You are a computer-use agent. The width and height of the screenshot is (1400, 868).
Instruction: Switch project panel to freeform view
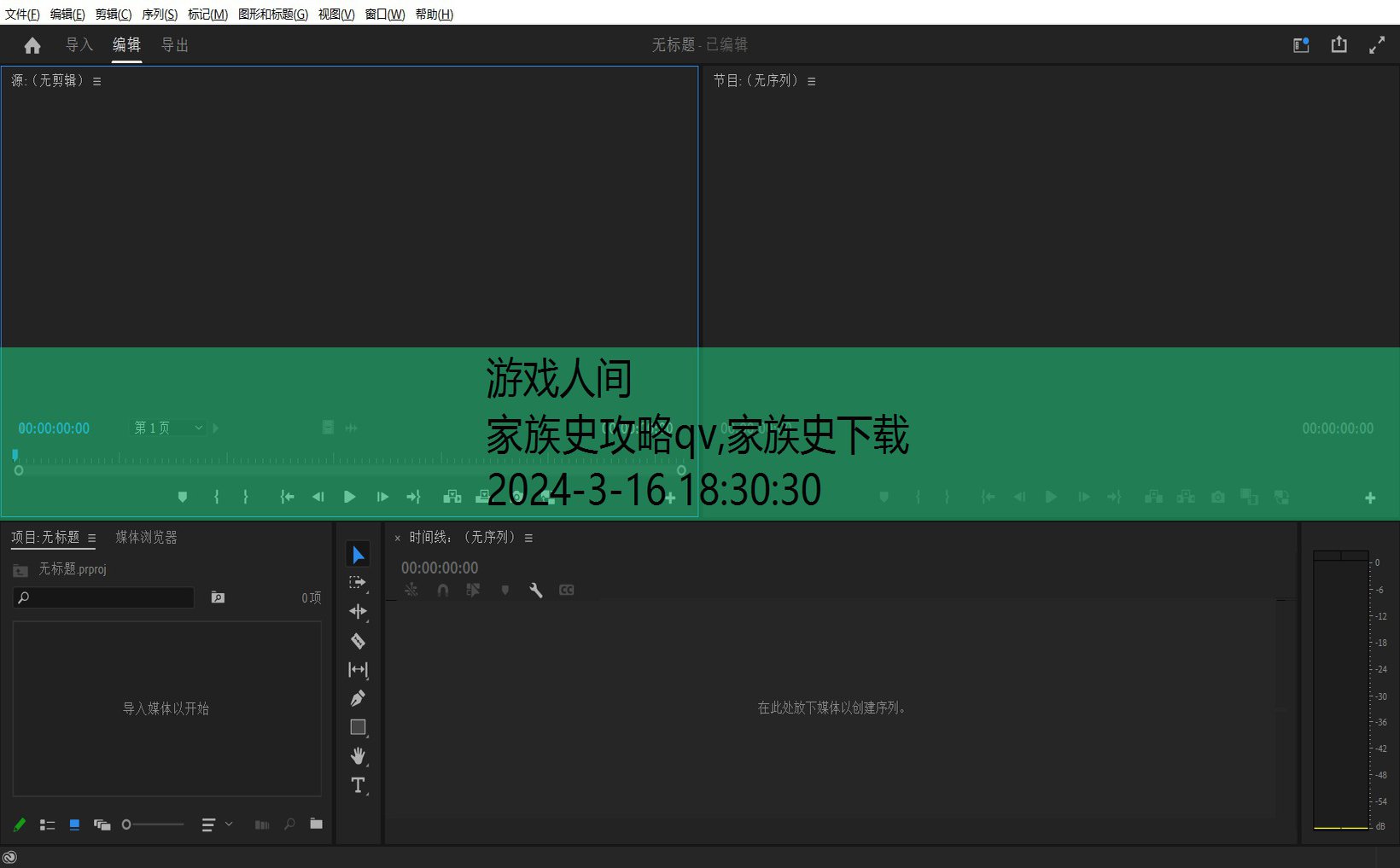tap(102, 824)
